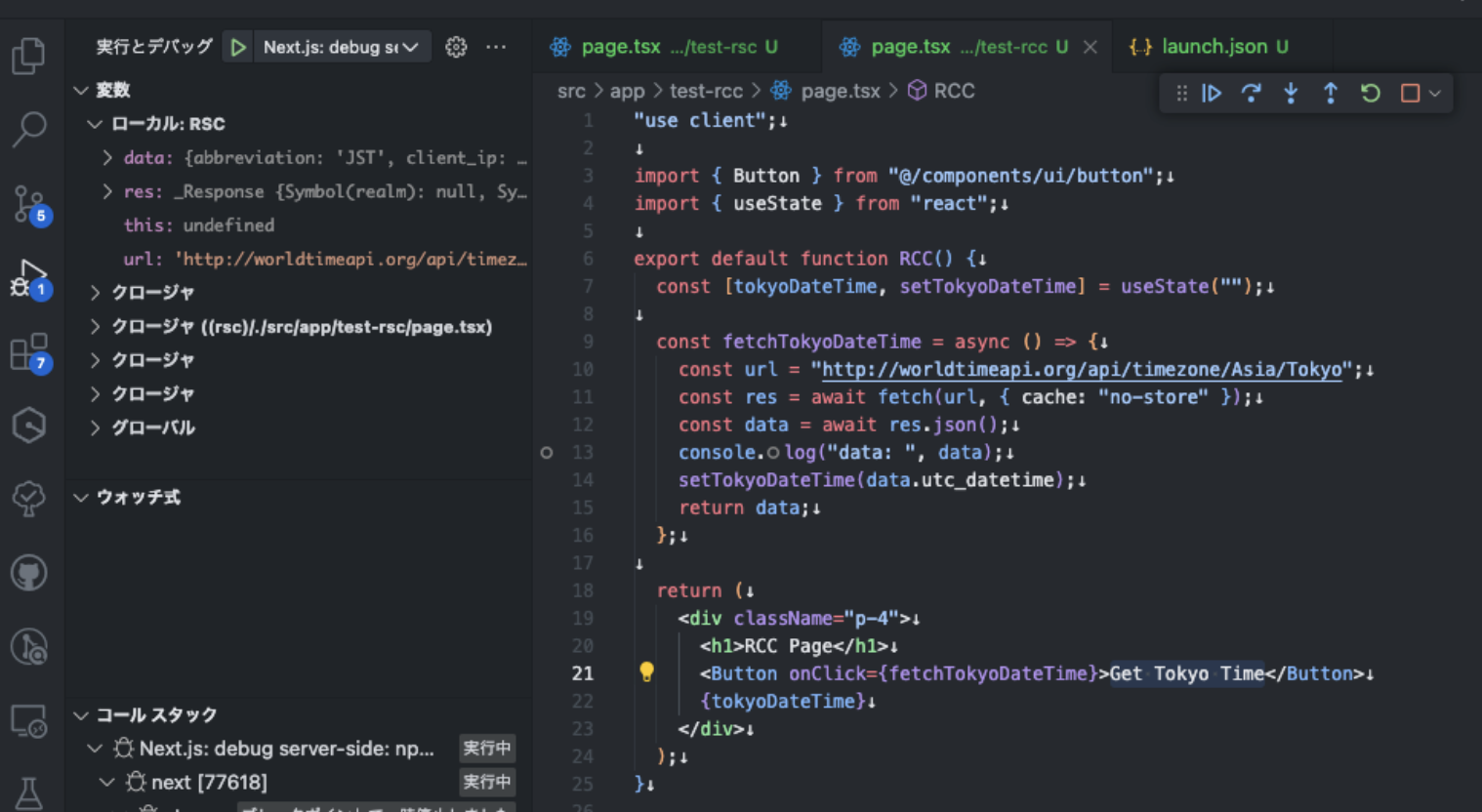Collapse the ローカル: RSC variables section

point(95,123)
